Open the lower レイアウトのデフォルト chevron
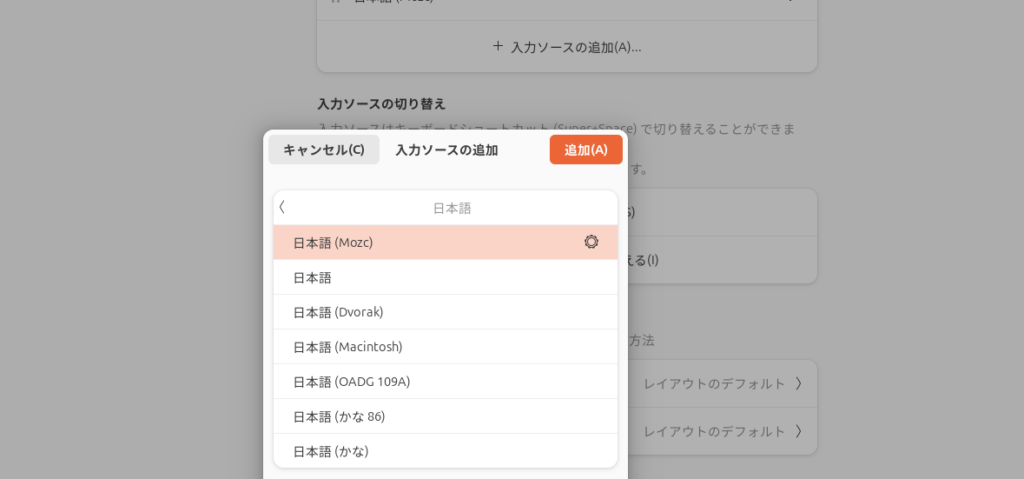This screenshot has width=1024, height=479. tap(798, 431)
